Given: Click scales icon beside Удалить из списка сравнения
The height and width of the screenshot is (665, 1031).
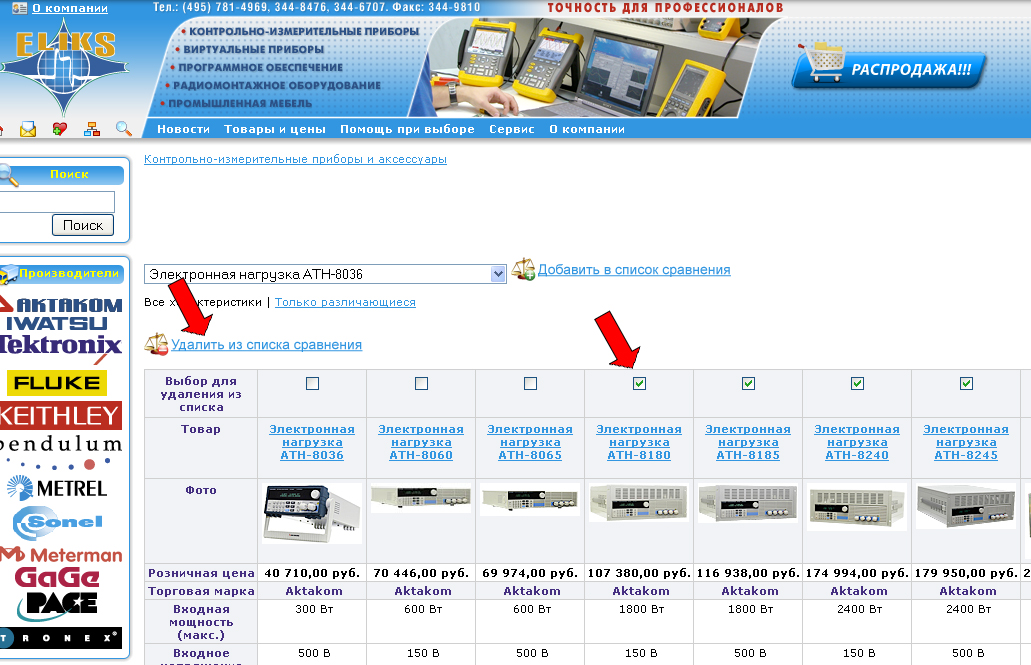Looking at the screenshot, I should click(156, 344).
